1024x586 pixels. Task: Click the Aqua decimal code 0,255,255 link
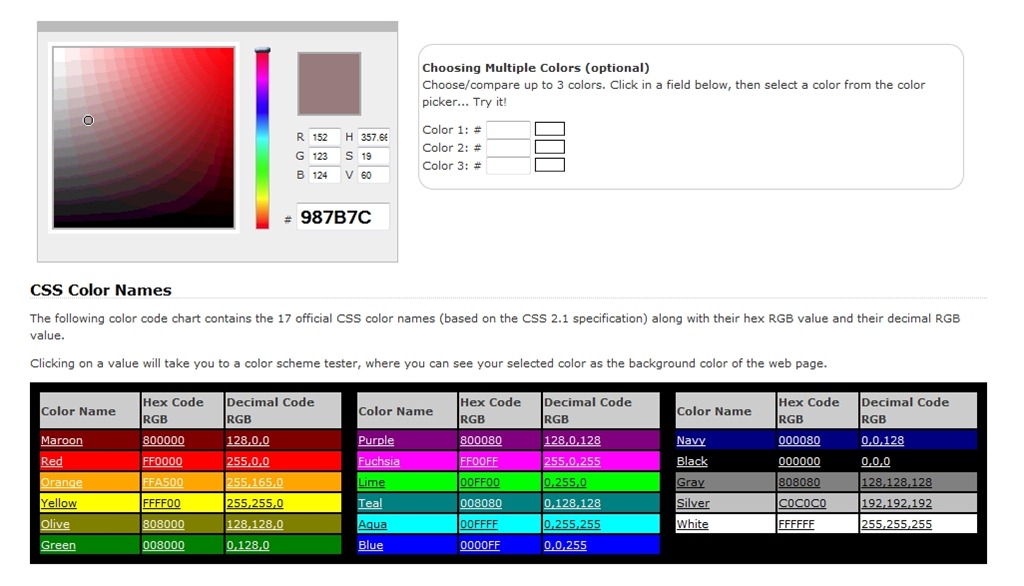572,524
